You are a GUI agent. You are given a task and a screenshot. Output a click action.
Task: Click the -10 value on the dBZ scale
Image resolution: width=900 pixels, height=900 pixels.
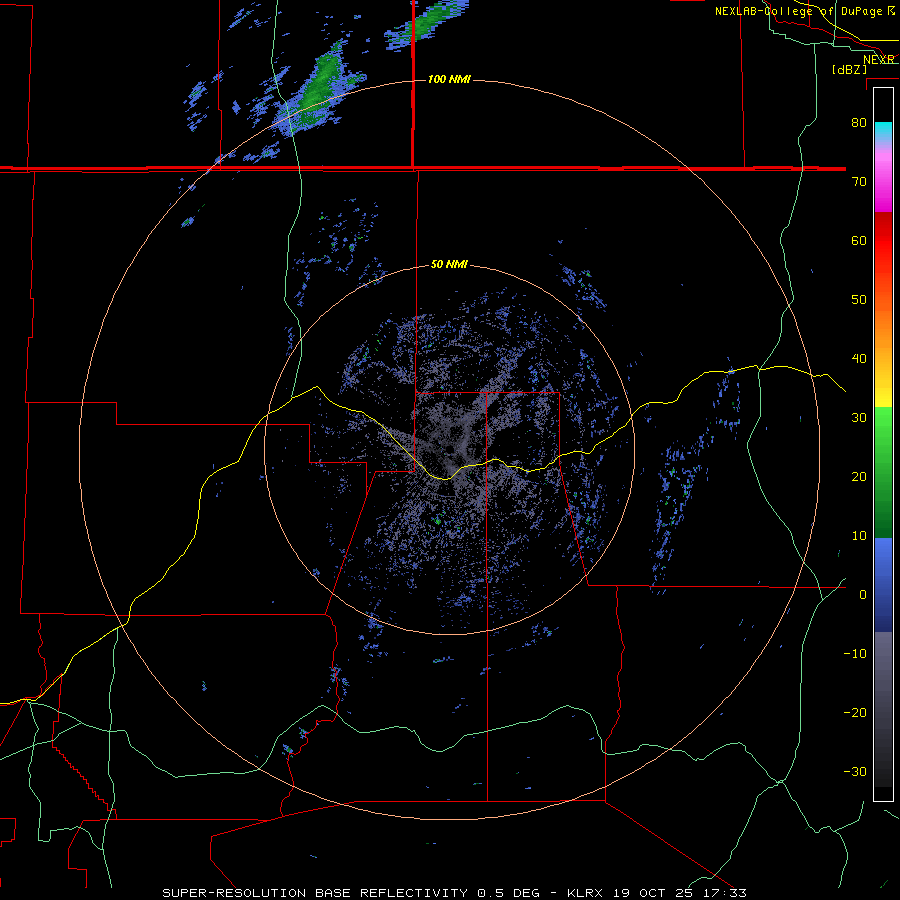855,654
